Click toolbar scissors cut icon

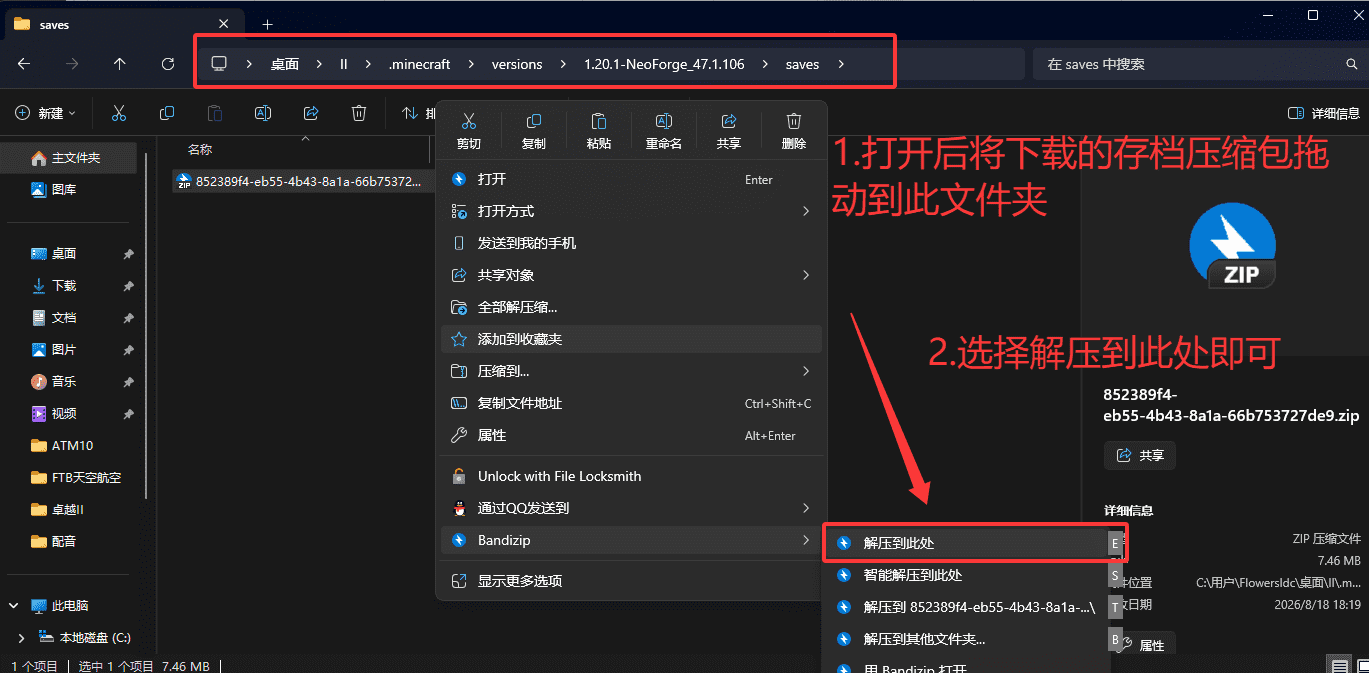point(119,113)
